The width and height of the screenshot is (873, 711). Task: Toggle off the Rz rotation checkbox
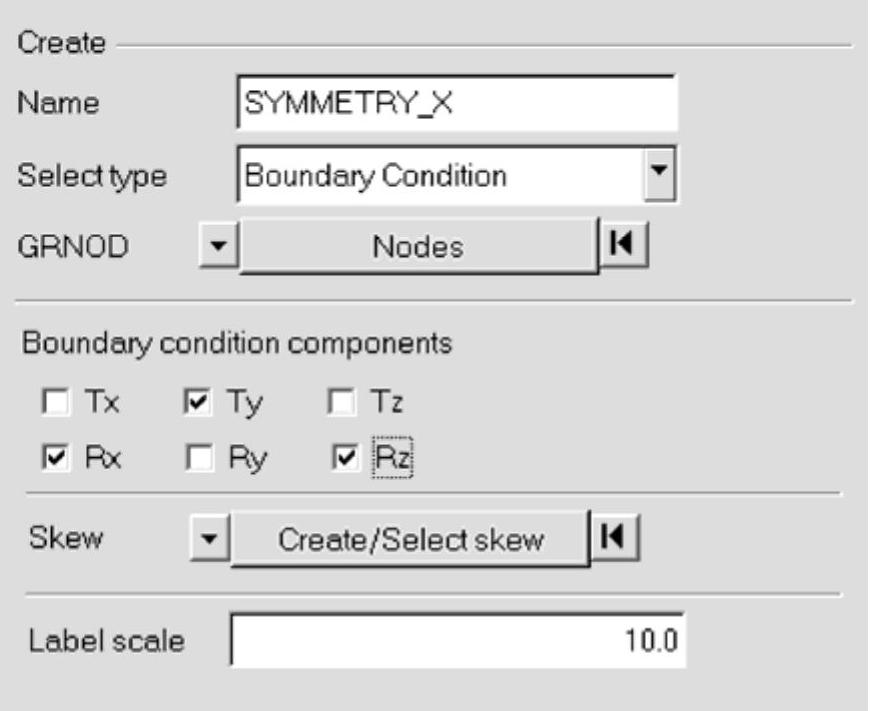click(341, 459)
